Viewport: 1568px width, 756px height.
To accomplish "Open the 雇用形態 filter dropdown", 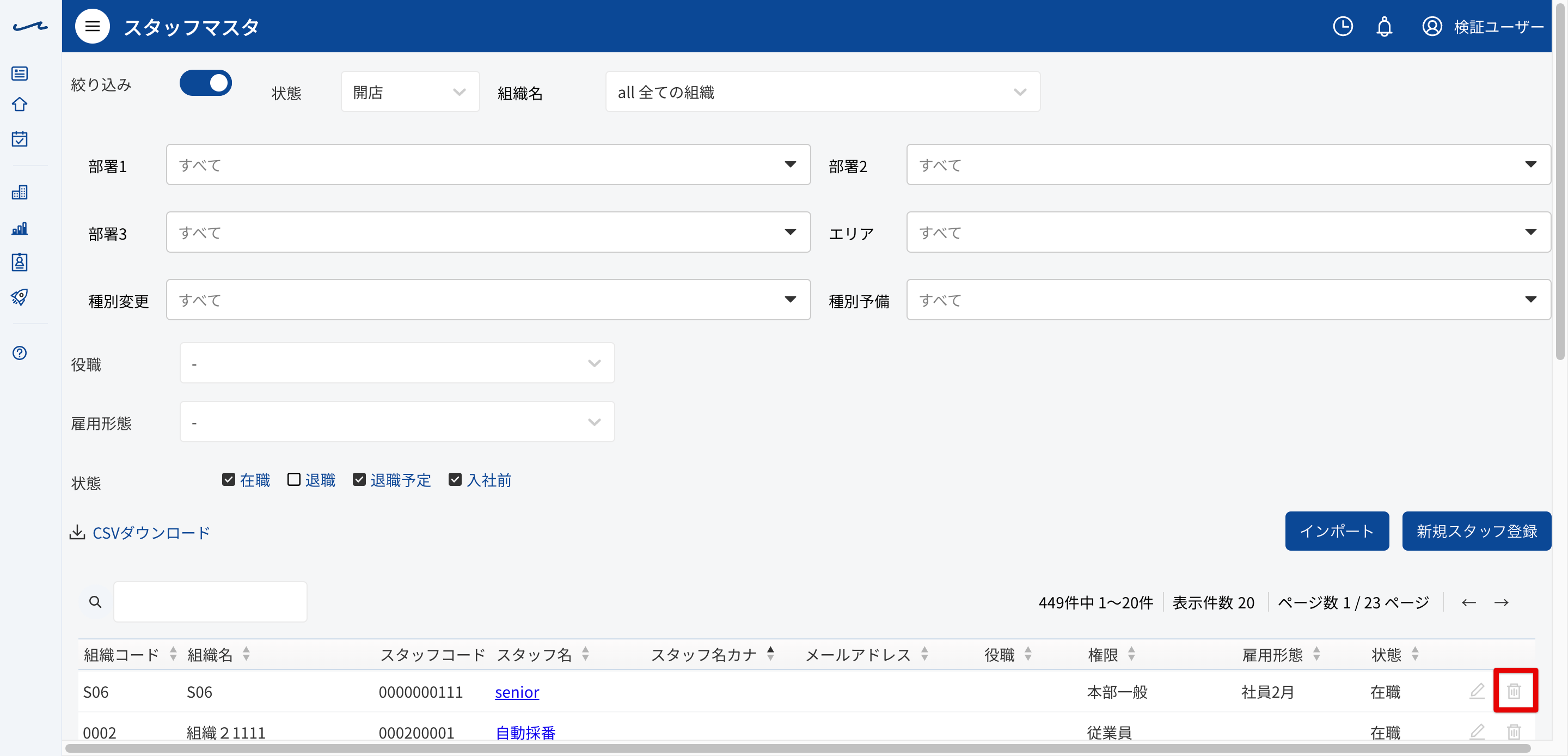I will (x=397, y=422).
